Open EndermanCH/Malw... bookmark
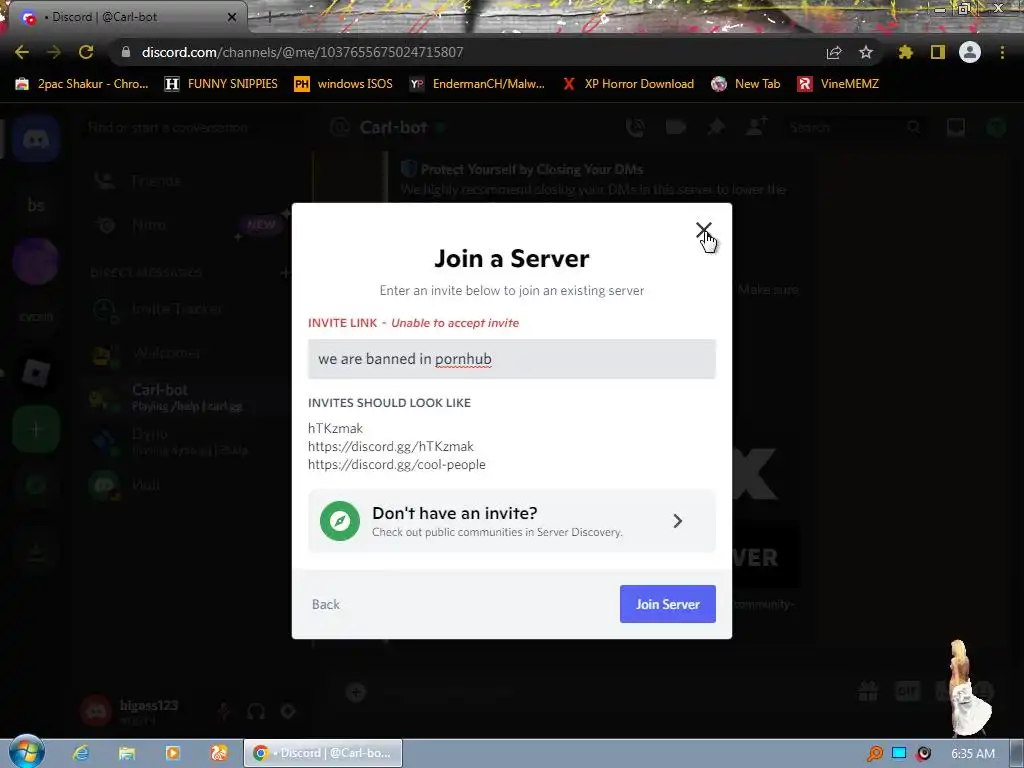 pos(477,84)
